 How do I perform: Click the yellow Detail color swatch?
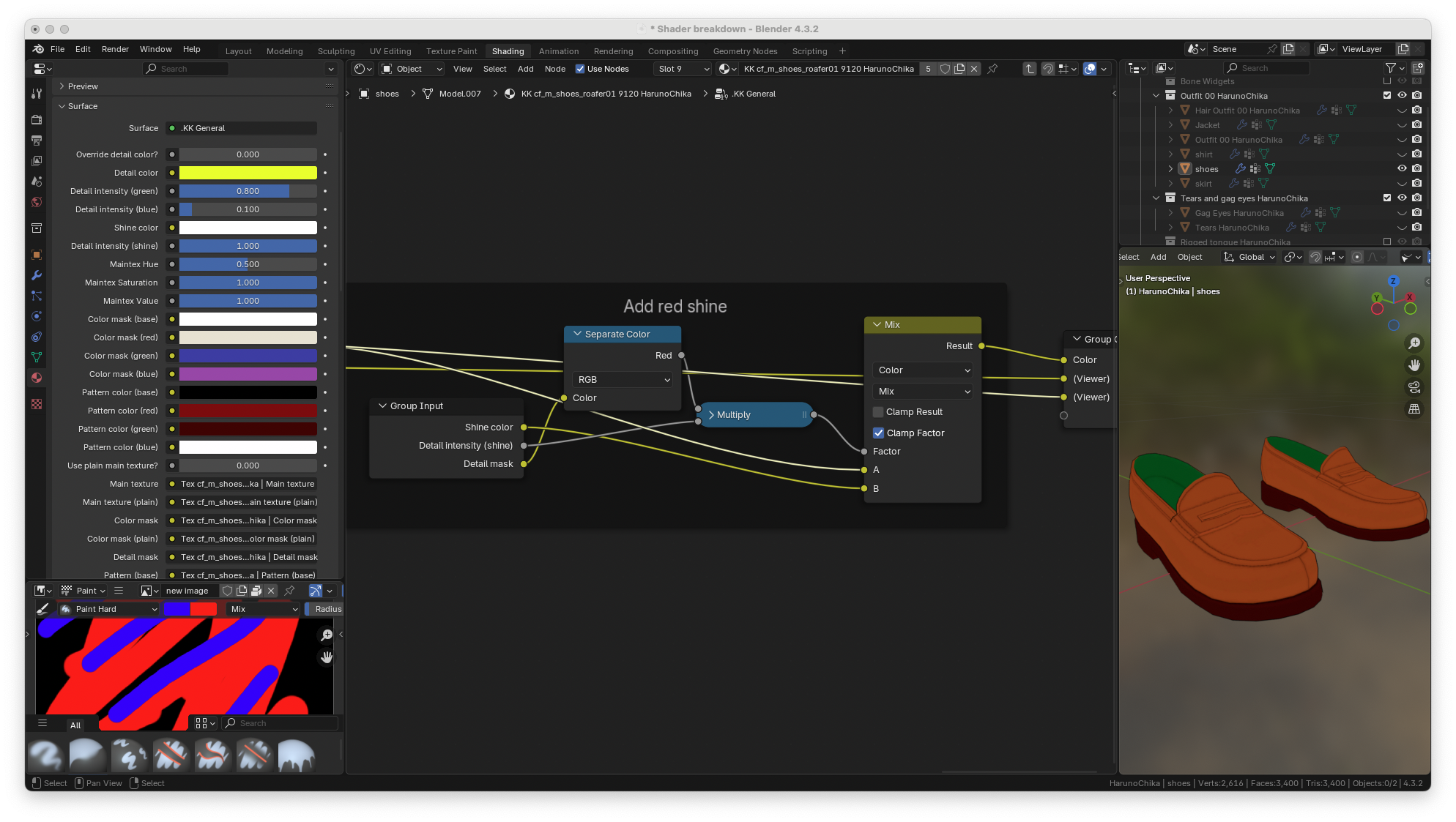248,173
